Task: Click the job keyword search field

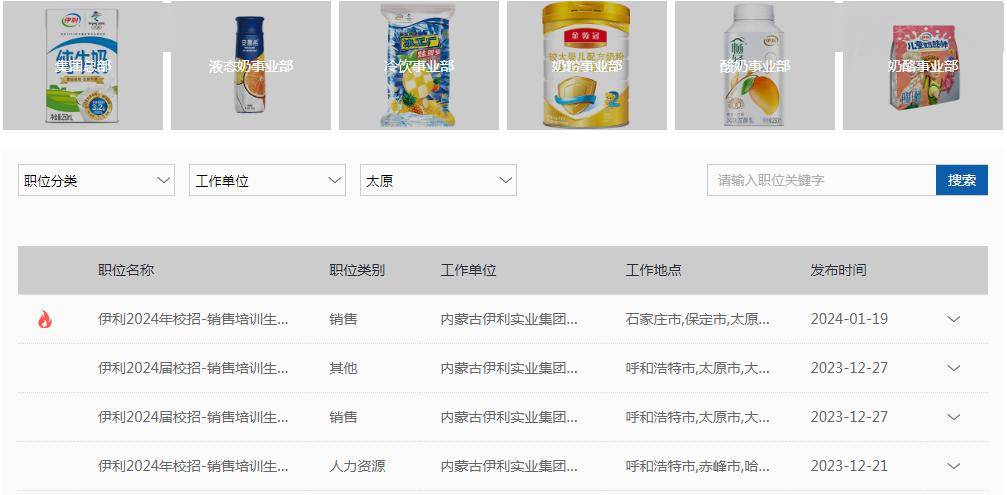Action: pos(821,180)
